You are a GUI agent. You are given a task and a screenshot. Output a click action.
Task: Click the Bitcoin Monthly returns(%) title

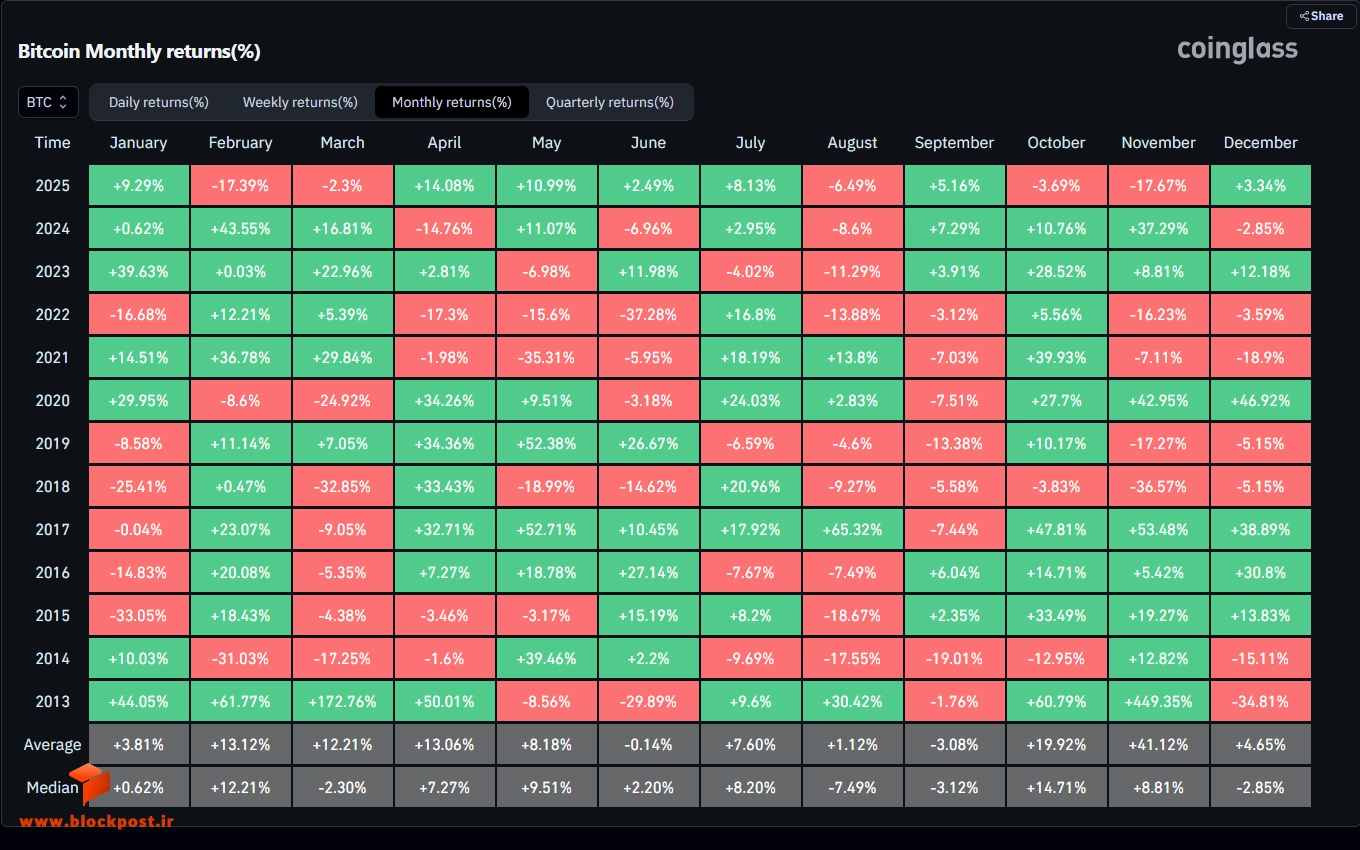[139, 52]
